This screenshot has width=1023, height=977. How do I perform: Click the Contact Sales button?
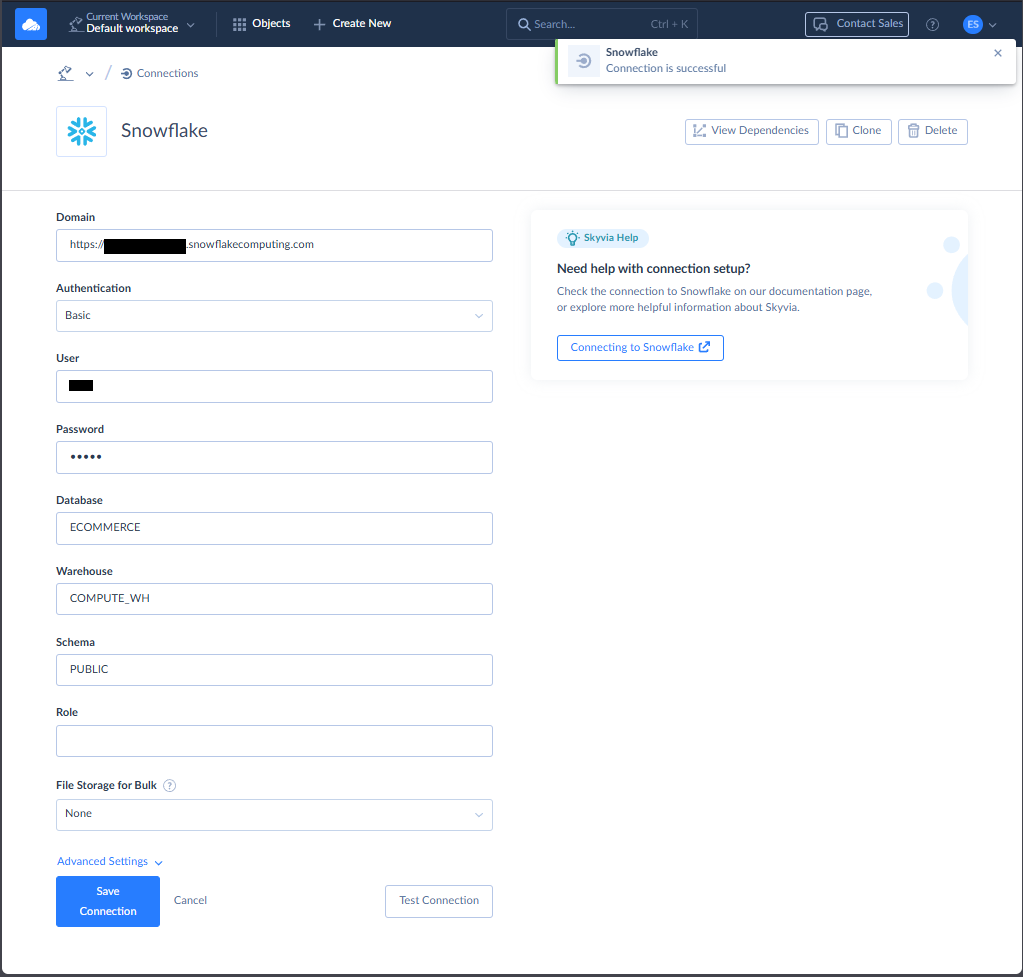click(857, 24)
